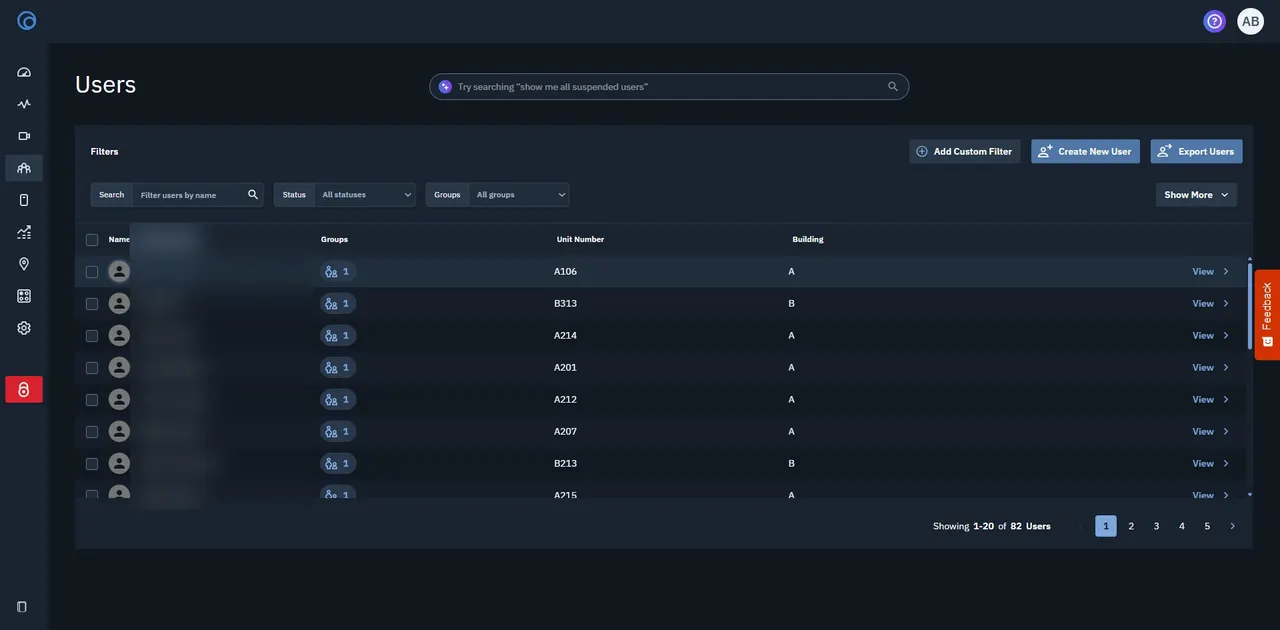
Task: Click Export Users button
Action: (1196, 151)
